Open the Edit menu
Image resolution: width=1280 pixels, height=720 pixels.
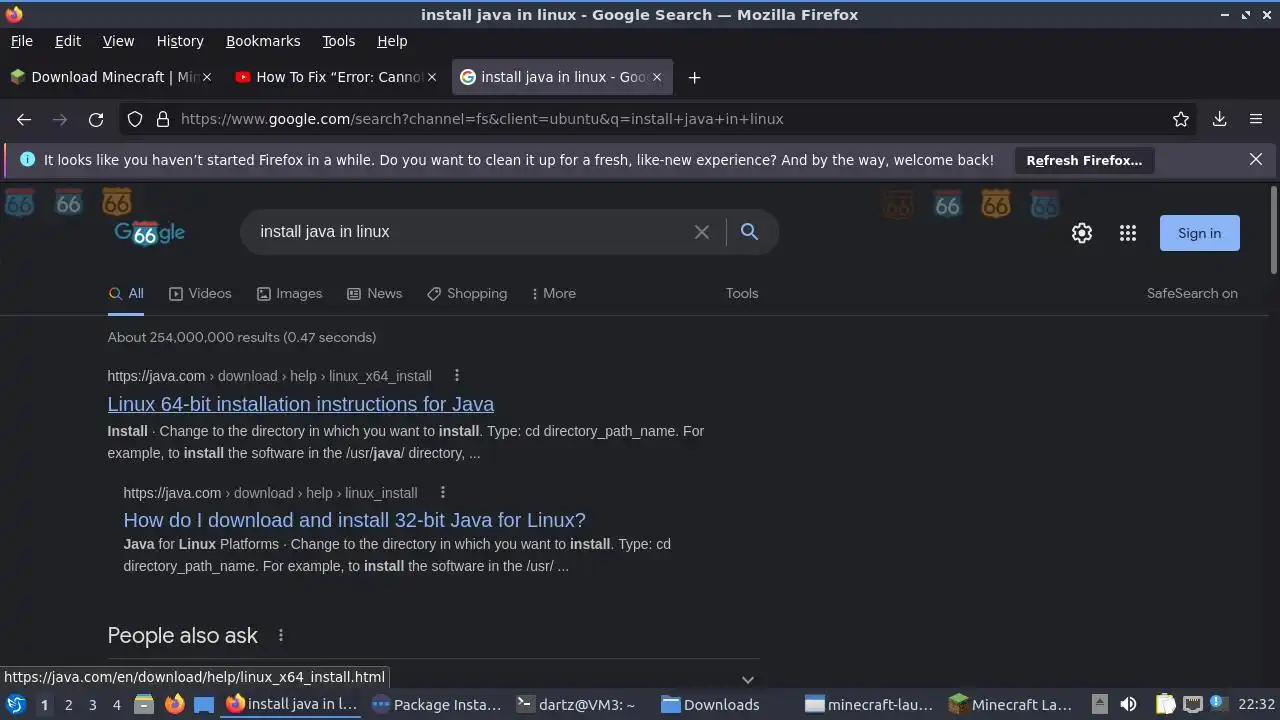[68, 41]
